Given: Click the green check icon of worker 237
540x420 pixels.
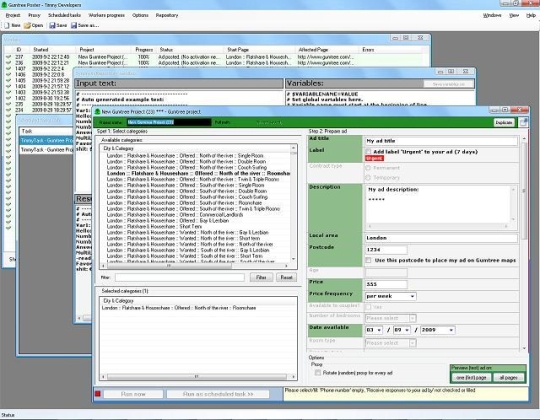Looking at the screenshot, I should coord(8,57).
